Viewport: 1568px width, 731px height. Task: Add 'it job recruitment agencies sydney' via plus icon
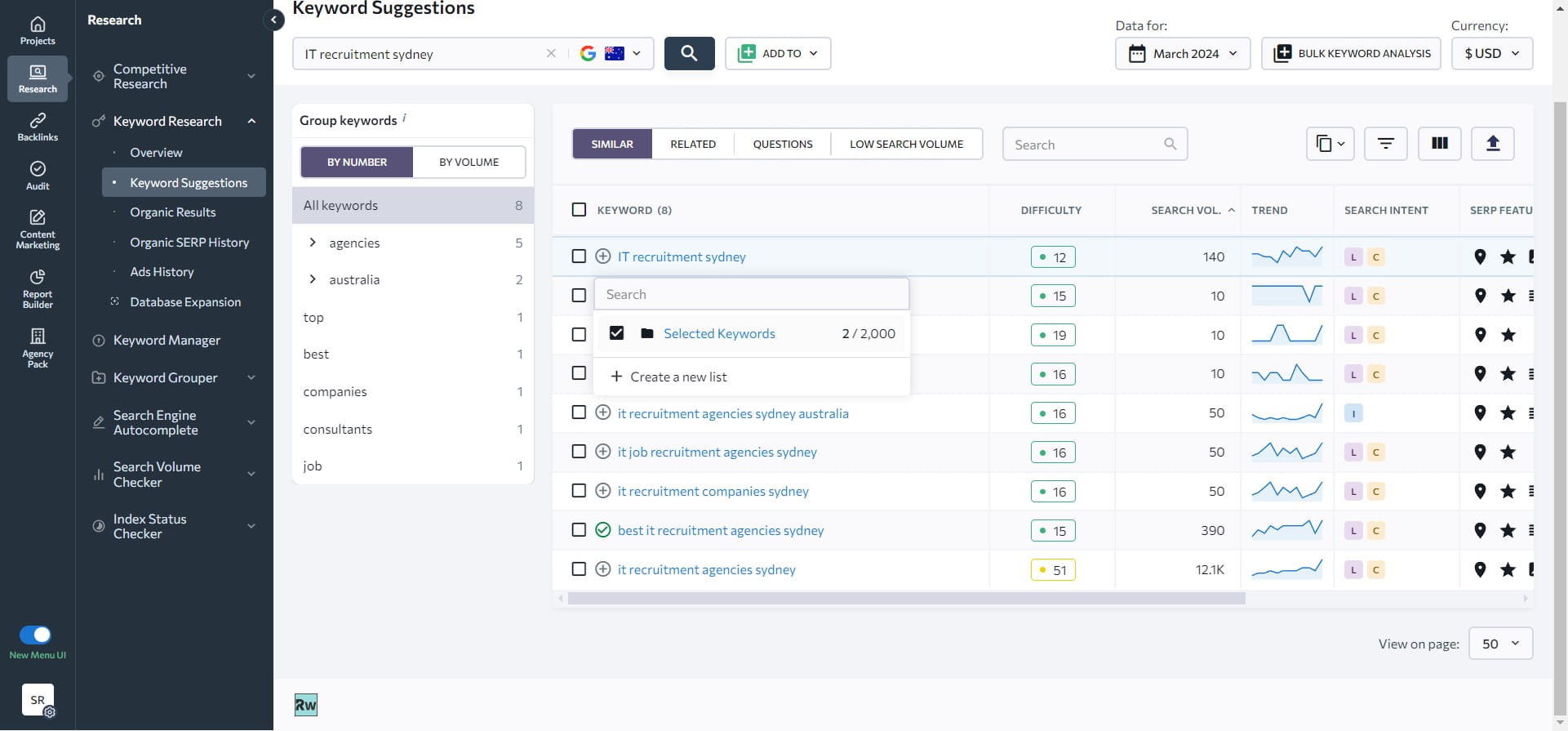[x=602, y=452]
